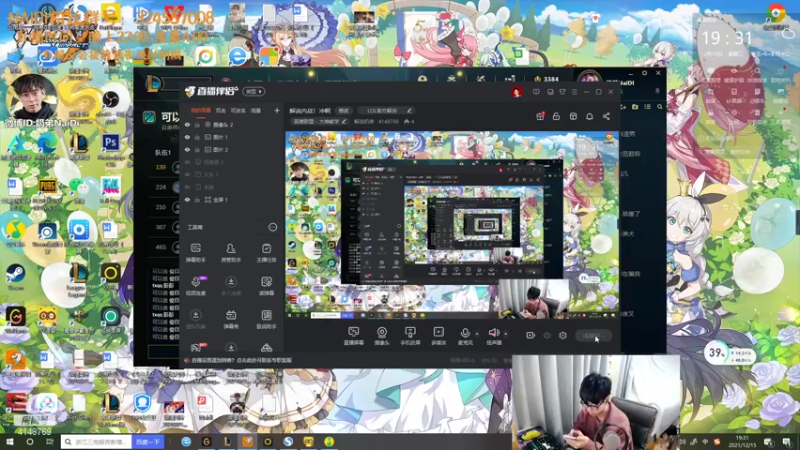Open Google Chrome desktop shortcut
Viewport: 800px width, 450px height.
(776, 15)
